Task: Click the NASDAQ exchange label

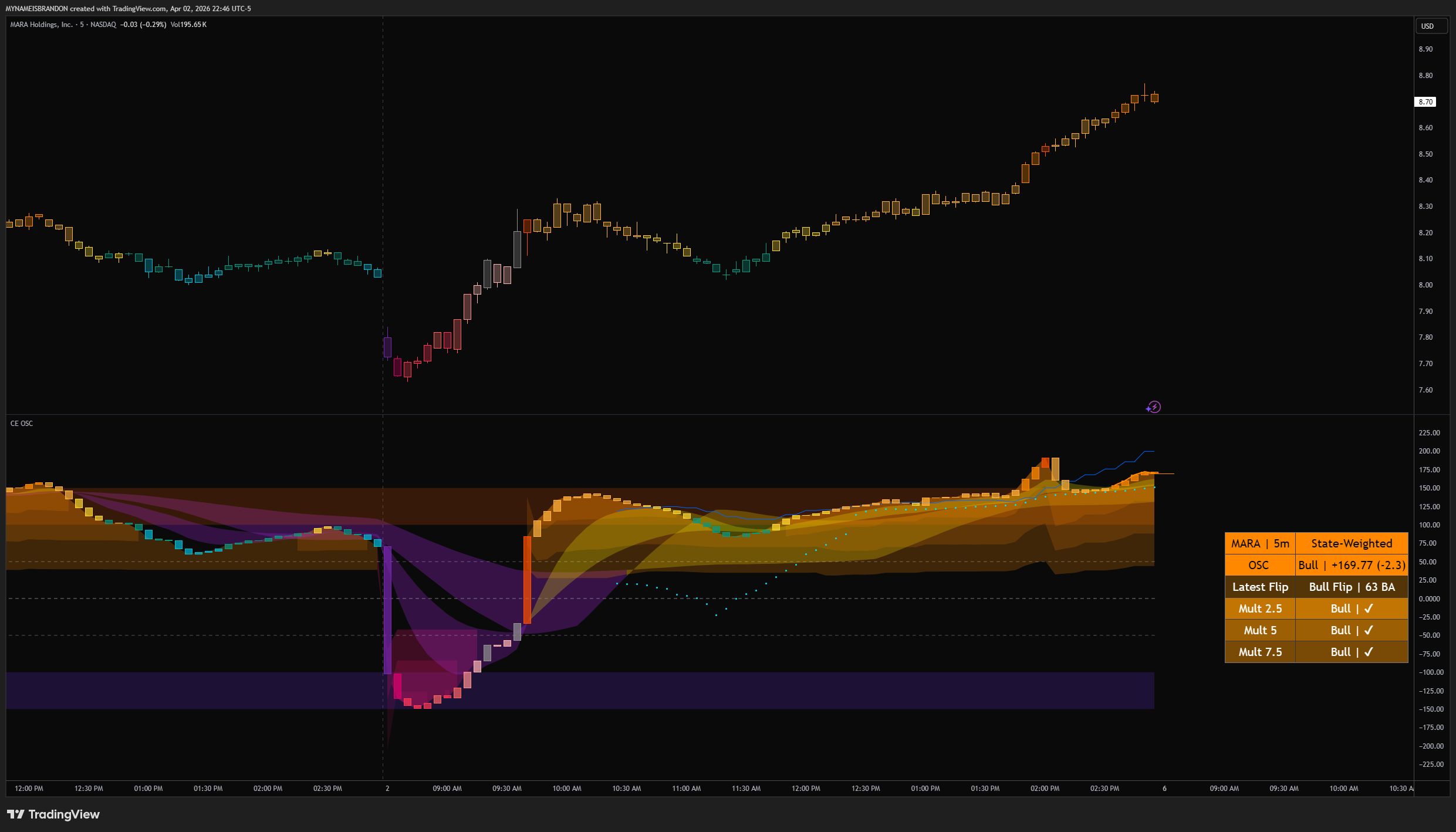Action: [x=103, y=25]
